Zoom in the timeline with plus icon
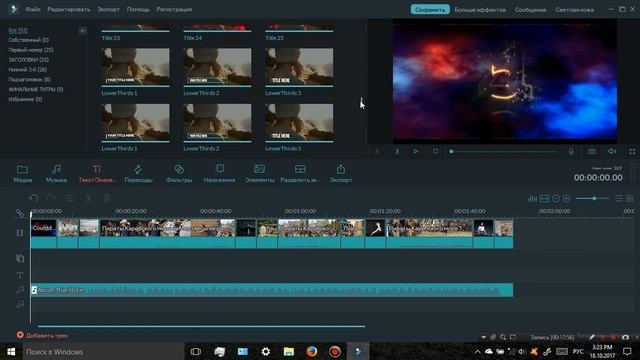This screenshot has height=360, width=640. (566, 198)
